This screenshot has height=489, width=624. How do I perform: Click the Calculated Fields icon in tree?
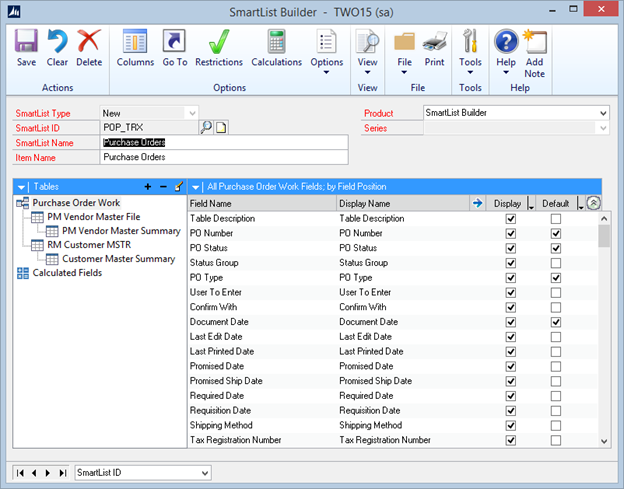[x=23, y=273]
